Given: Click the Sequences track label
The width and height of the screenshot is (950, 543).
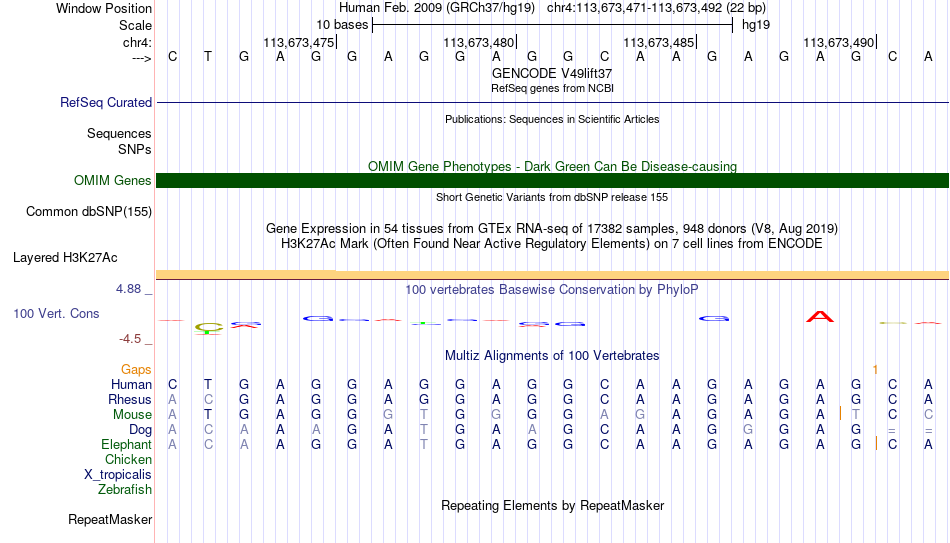Looking at the screenshot, I should point(119,133).
